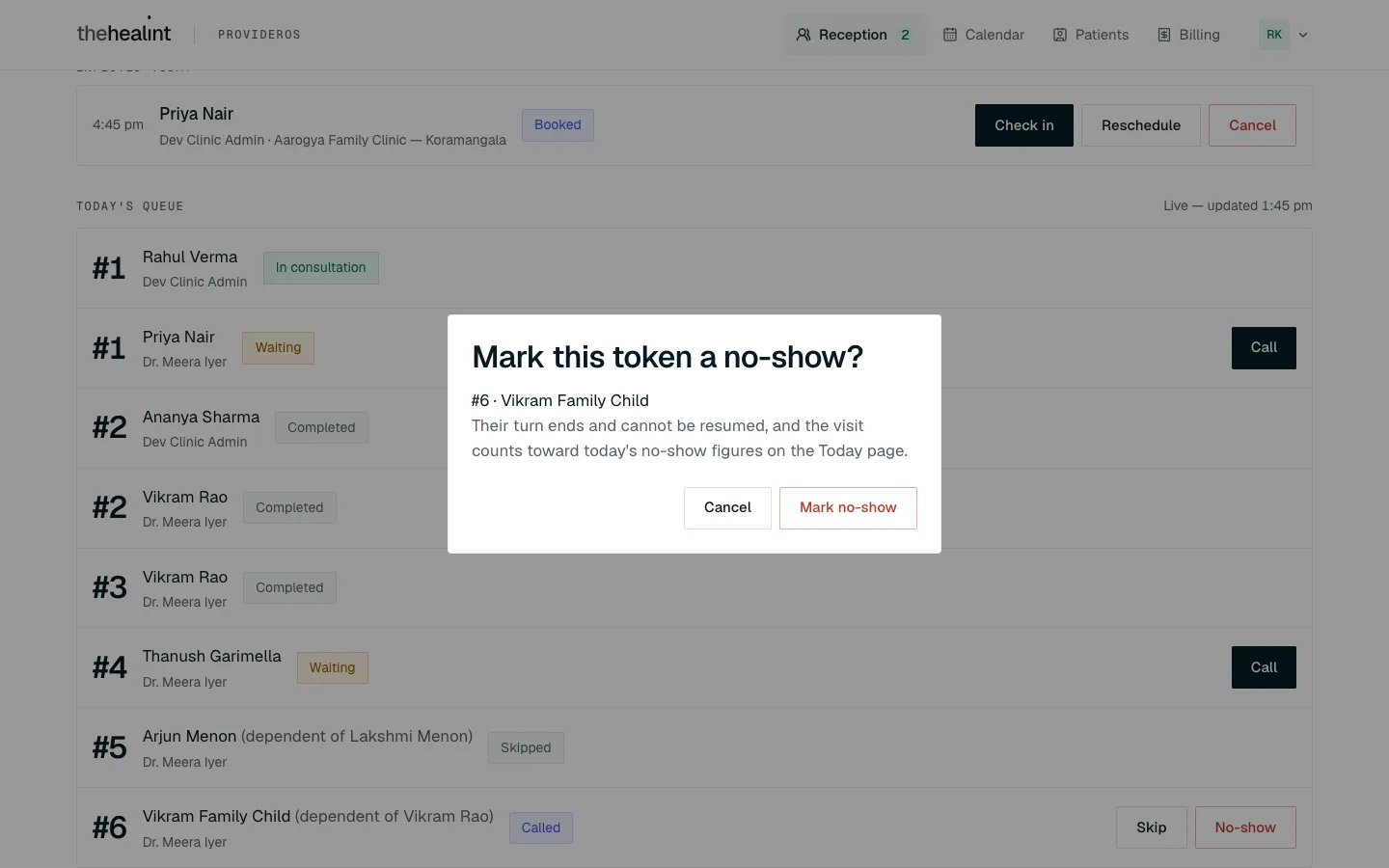Click the Called badge on token #6
This screenshot has height=868, width=1389.
click(x=541, y=827)
